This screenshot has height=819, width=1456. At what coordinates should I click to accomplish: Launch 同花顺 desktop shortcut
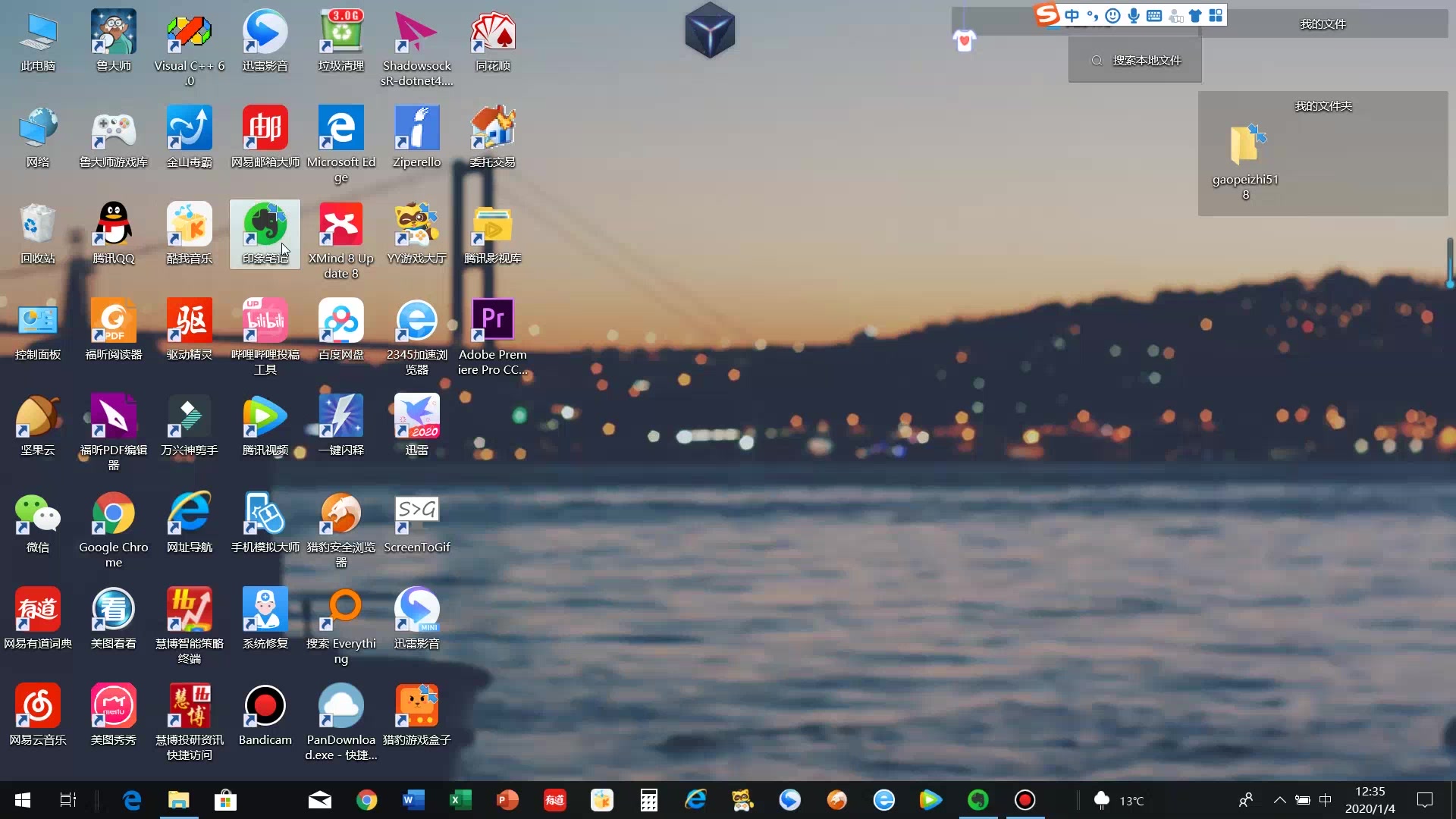493,41
